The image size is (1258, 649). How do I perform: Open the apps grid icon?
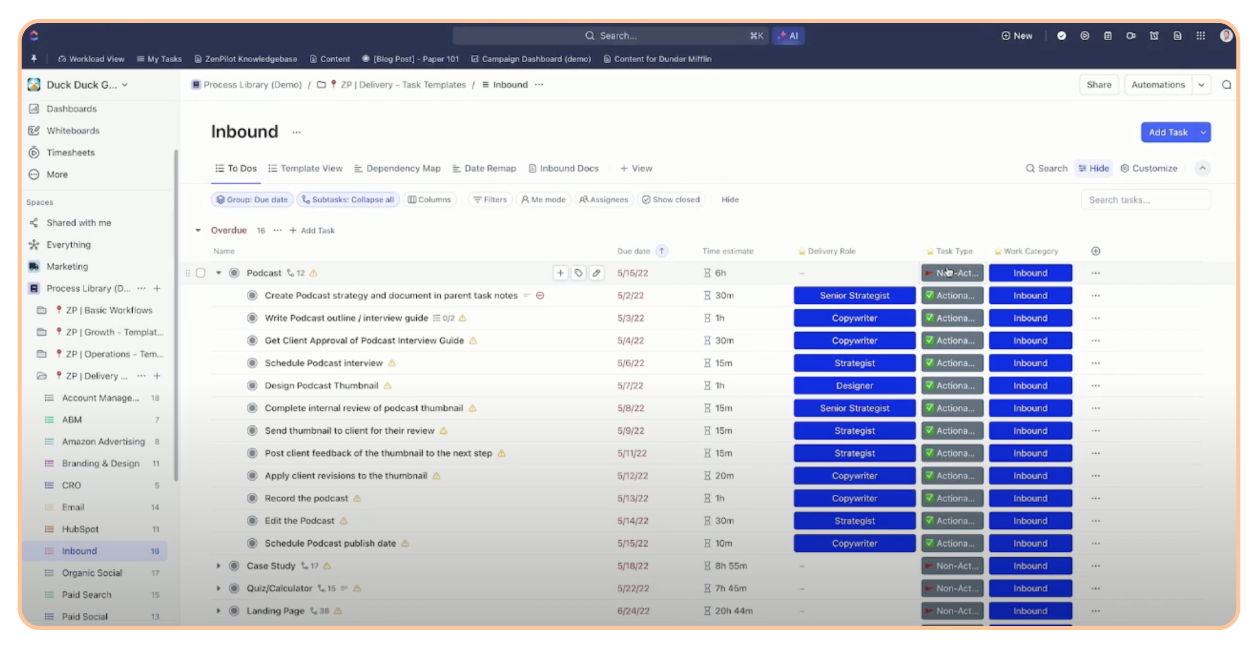[x=1201, y=35]
